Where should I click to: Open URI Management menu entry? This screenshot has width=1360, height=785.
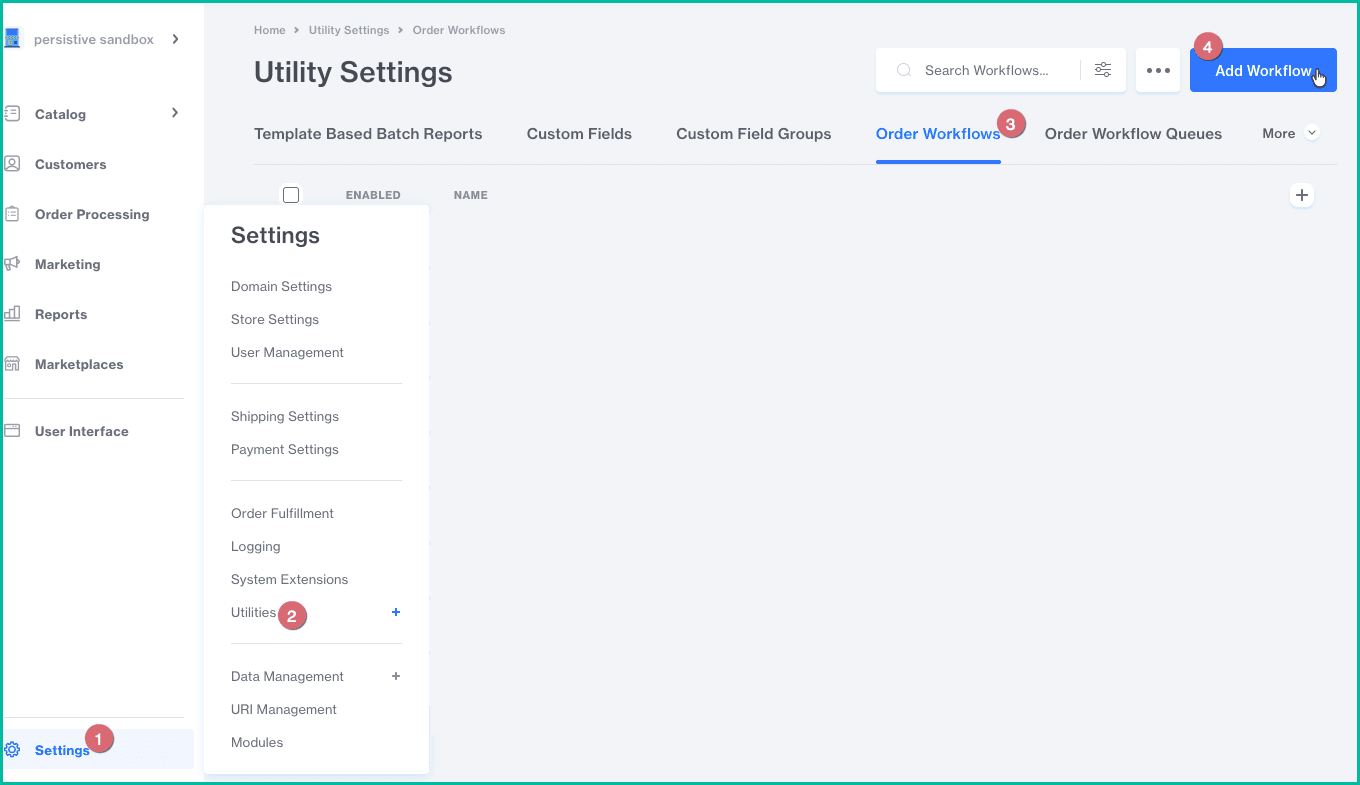coord(284,709)
